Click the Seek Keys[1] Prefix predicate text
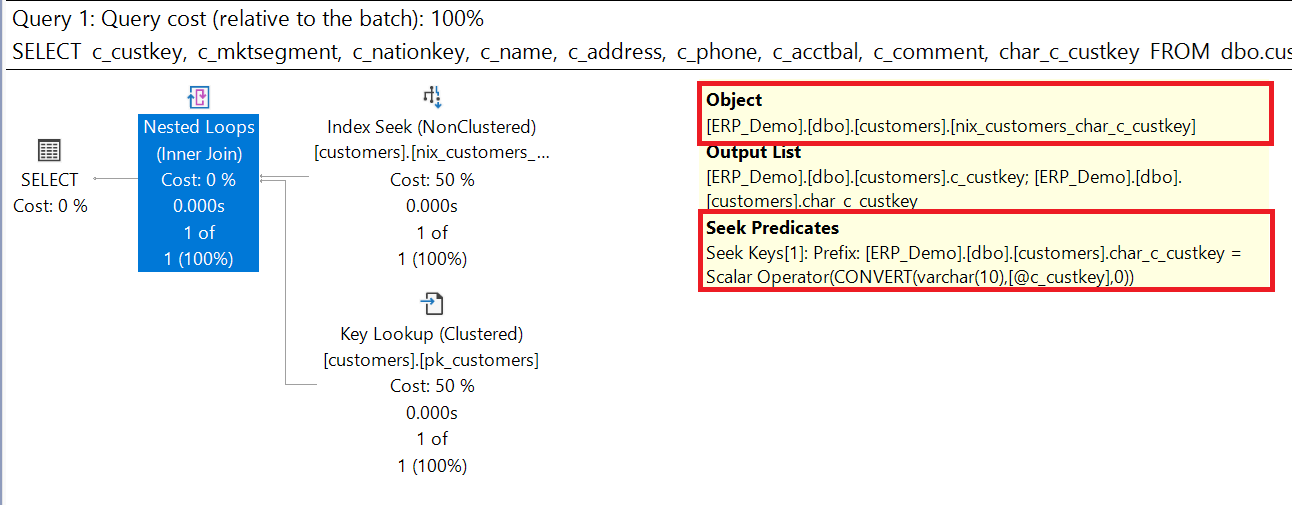The width and height of the screenshot is (1292, 505). (973, 266)
